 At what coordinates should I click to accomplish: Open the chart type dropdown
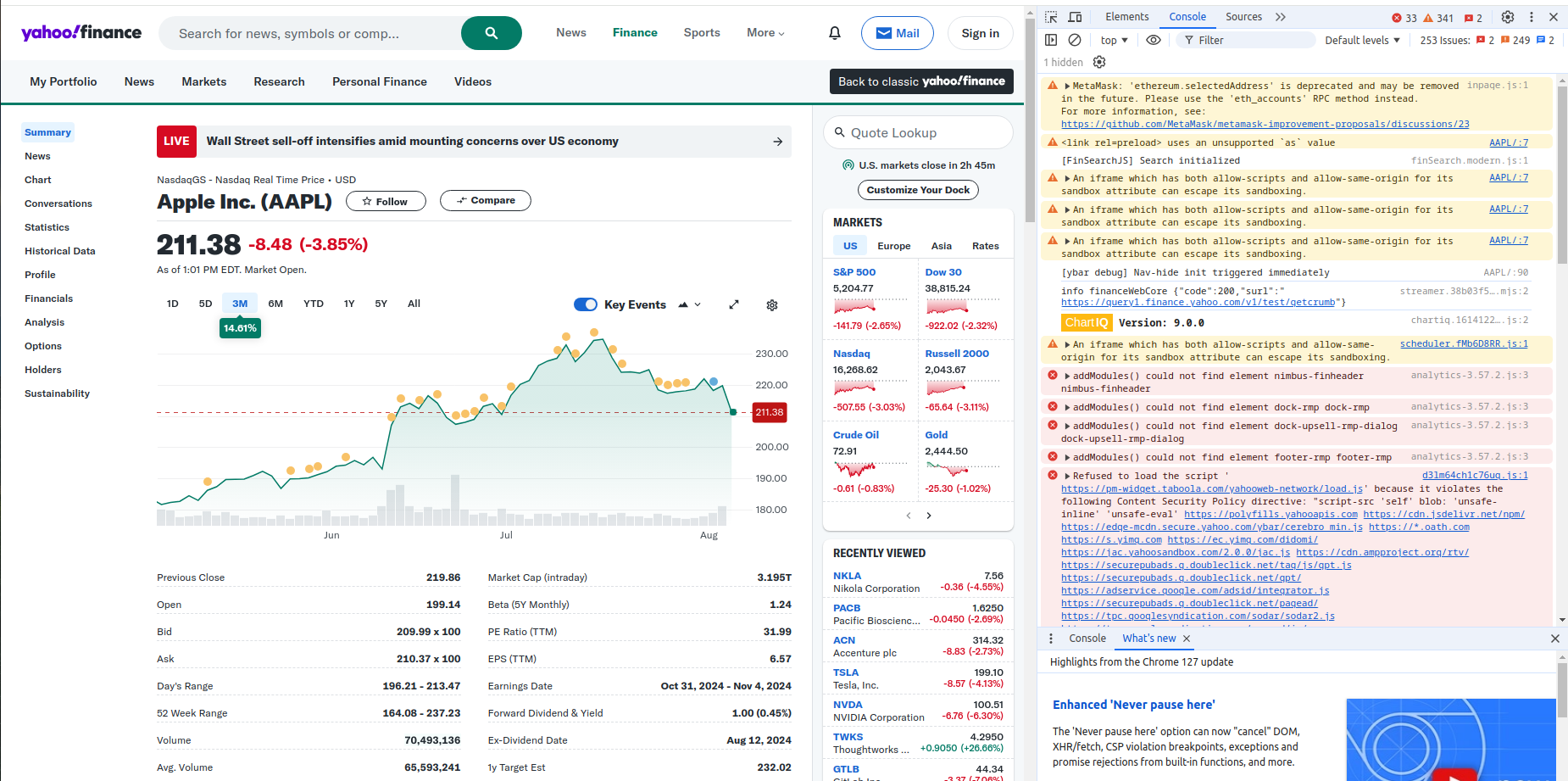click(690, 304)
